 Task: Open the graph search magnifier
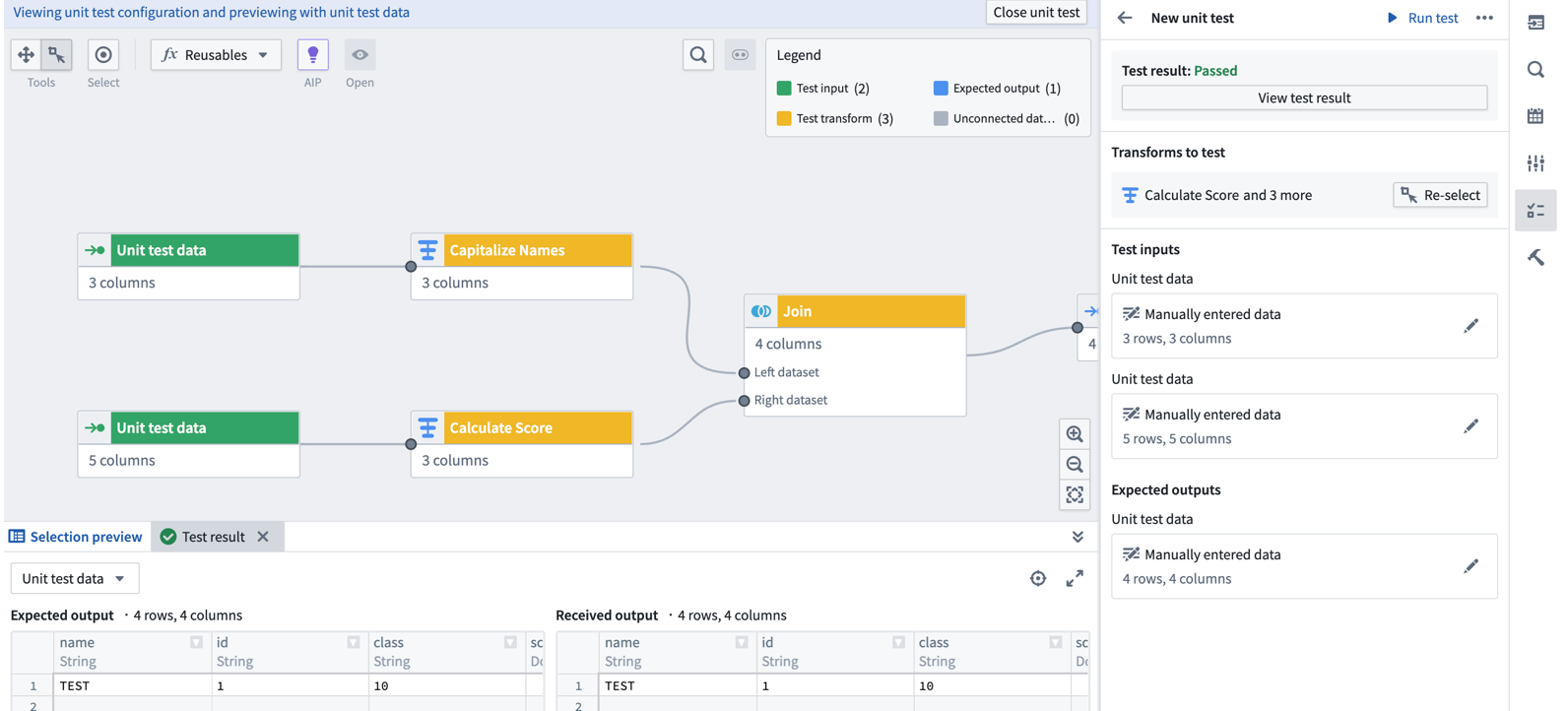(698, 55)
